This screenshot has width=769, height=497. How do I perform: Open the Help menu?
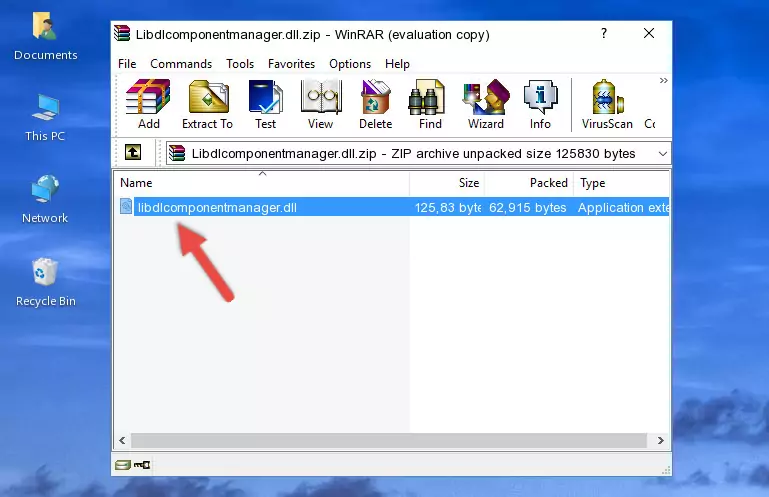(397, 64)
